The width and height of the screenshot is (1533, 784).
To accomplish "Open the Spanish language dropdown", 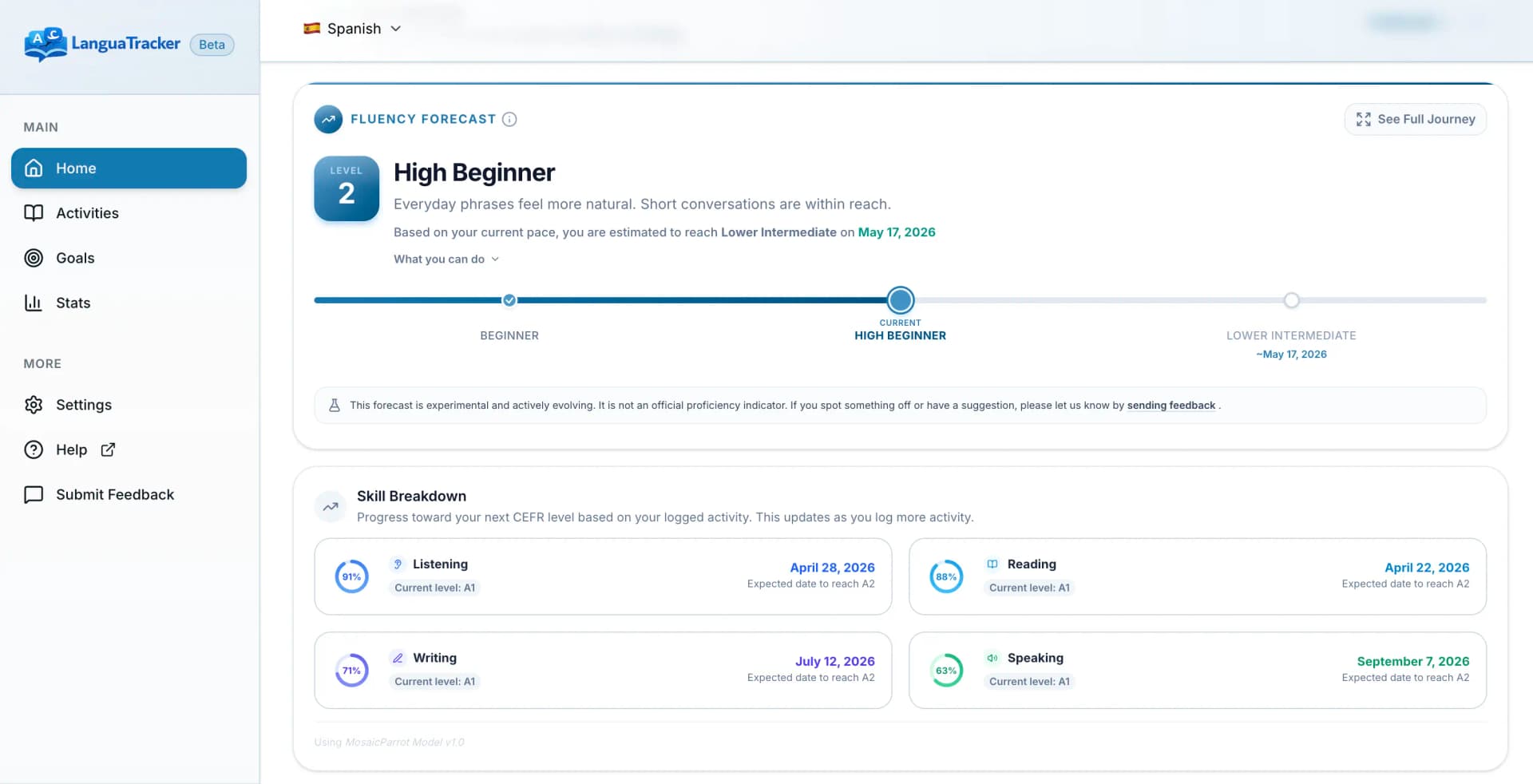I will (352, 29).
